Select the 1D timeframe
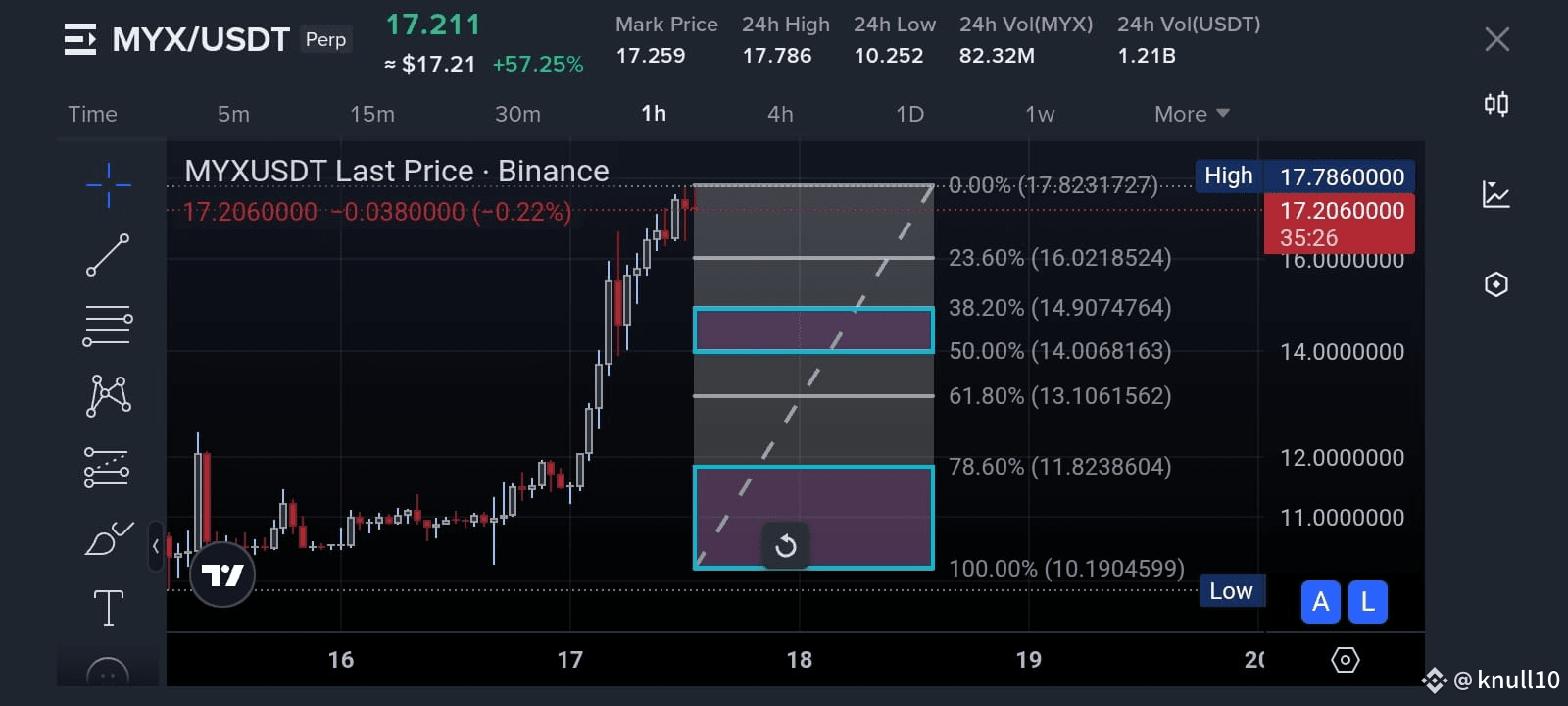Image resolution: width=1568 pixels, height=706 pixels. (909, 114)
